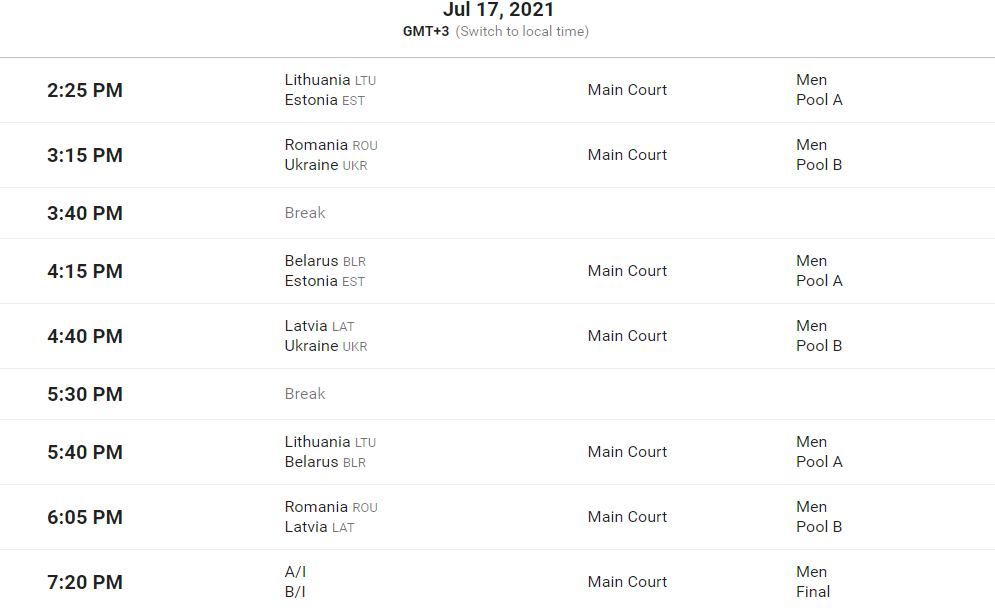The width and height of the screenshot is (995, 612).
Task: Open Romania team in 3:15 PM game
Action: coord(316,145)
